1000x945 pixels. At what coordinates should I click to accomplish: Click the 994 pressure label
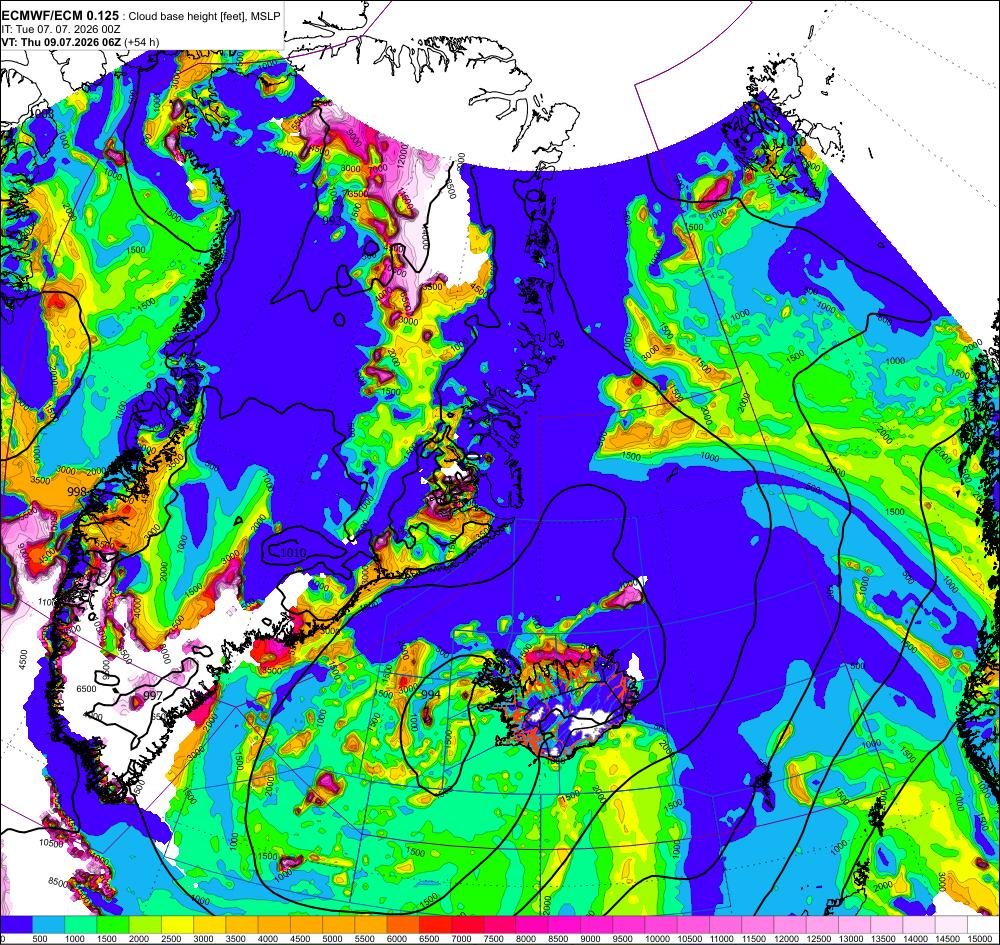(431, 694)
